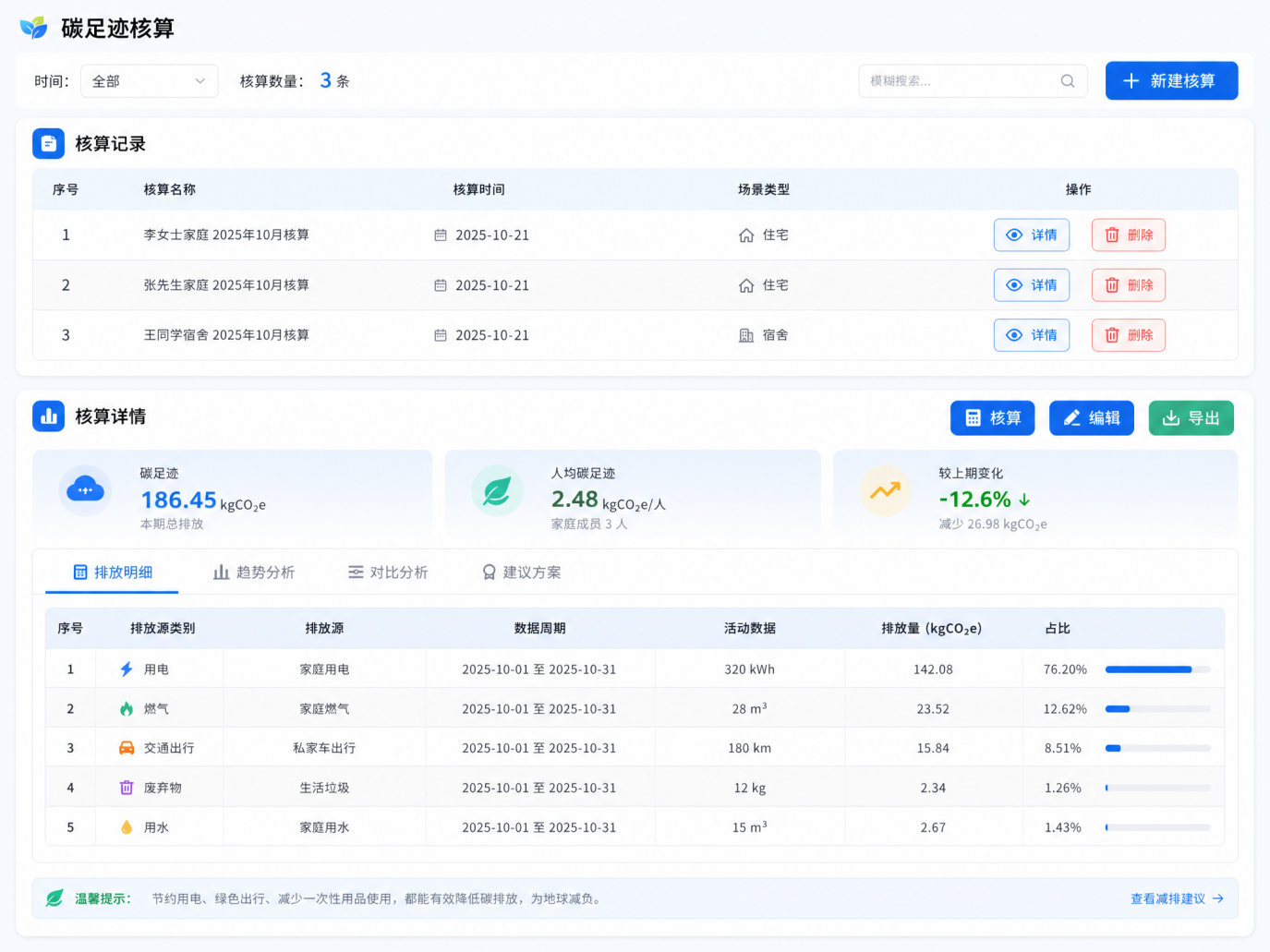1270x952 pixels.
Task: Click calendar icon in 张先生家庭 row
Action: tap(441, 285)
